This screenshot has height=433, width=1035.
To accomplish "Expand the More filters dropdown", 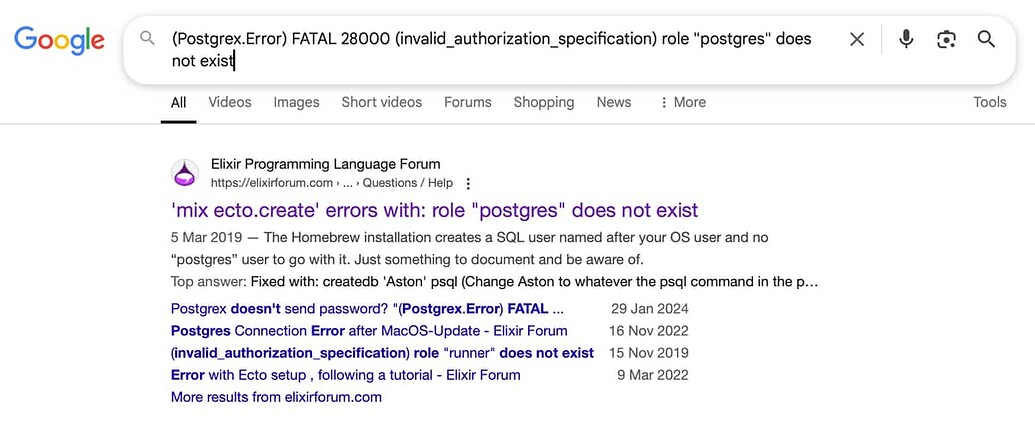I will [x=683, y=102].
